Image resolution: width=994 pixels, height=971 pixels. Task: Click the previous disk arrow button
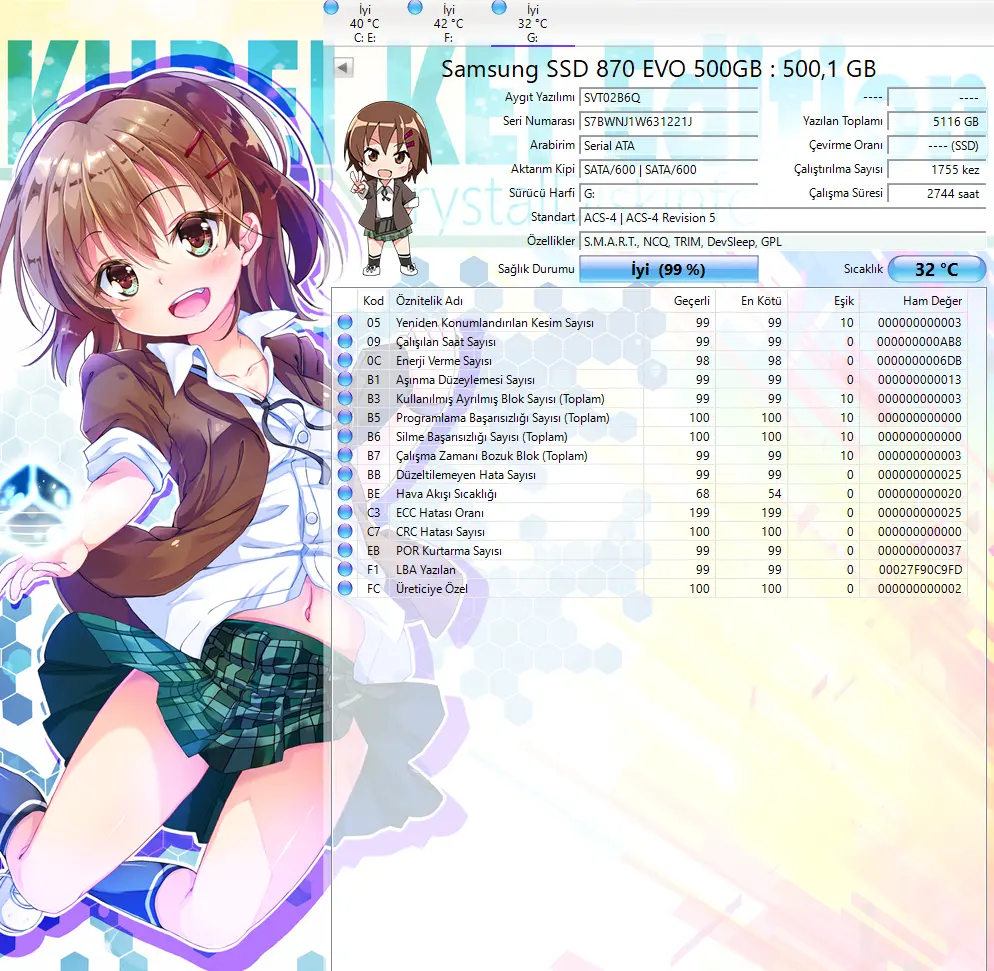pos(344,67)
